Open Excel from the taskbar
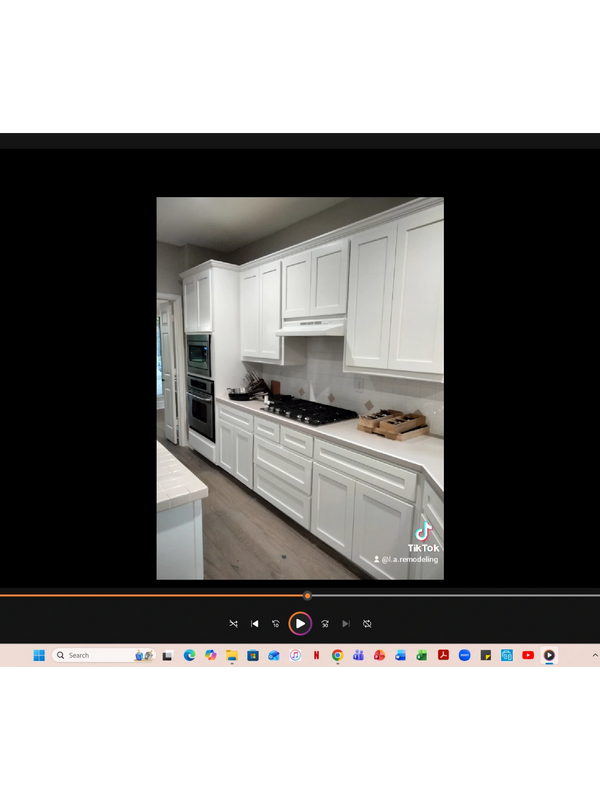The height and width of the screenshot is (800, 600). coord(422,655)
